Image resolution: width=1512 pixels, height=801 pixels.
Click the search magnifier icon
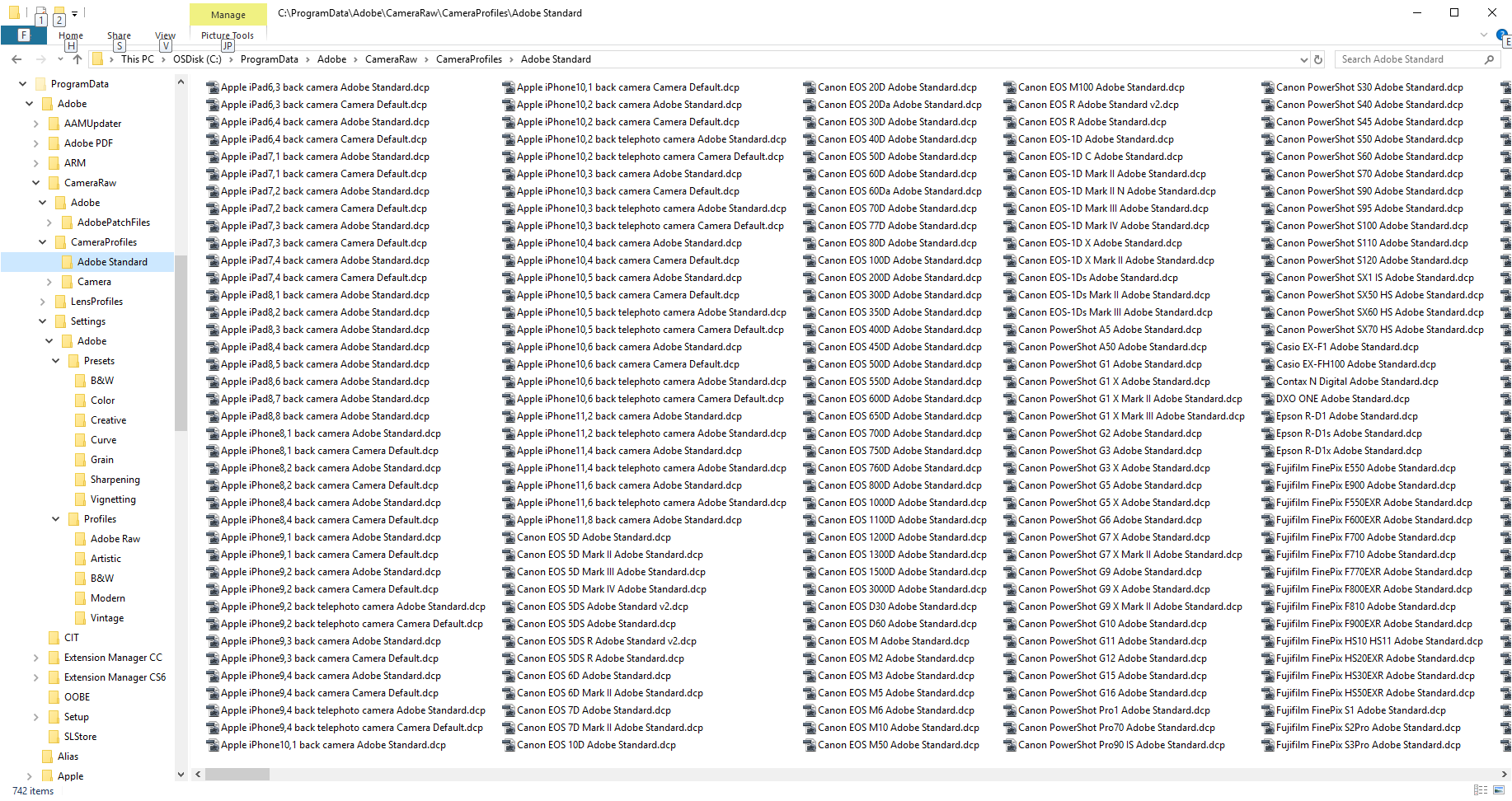1489,59
